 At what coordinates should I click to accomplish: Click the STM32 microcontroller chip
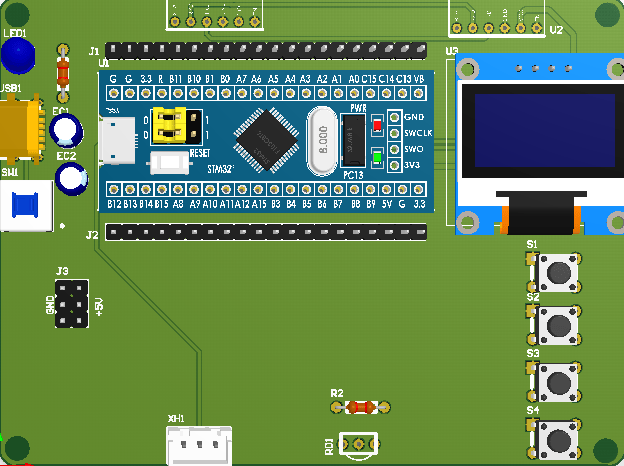(266, 136)
